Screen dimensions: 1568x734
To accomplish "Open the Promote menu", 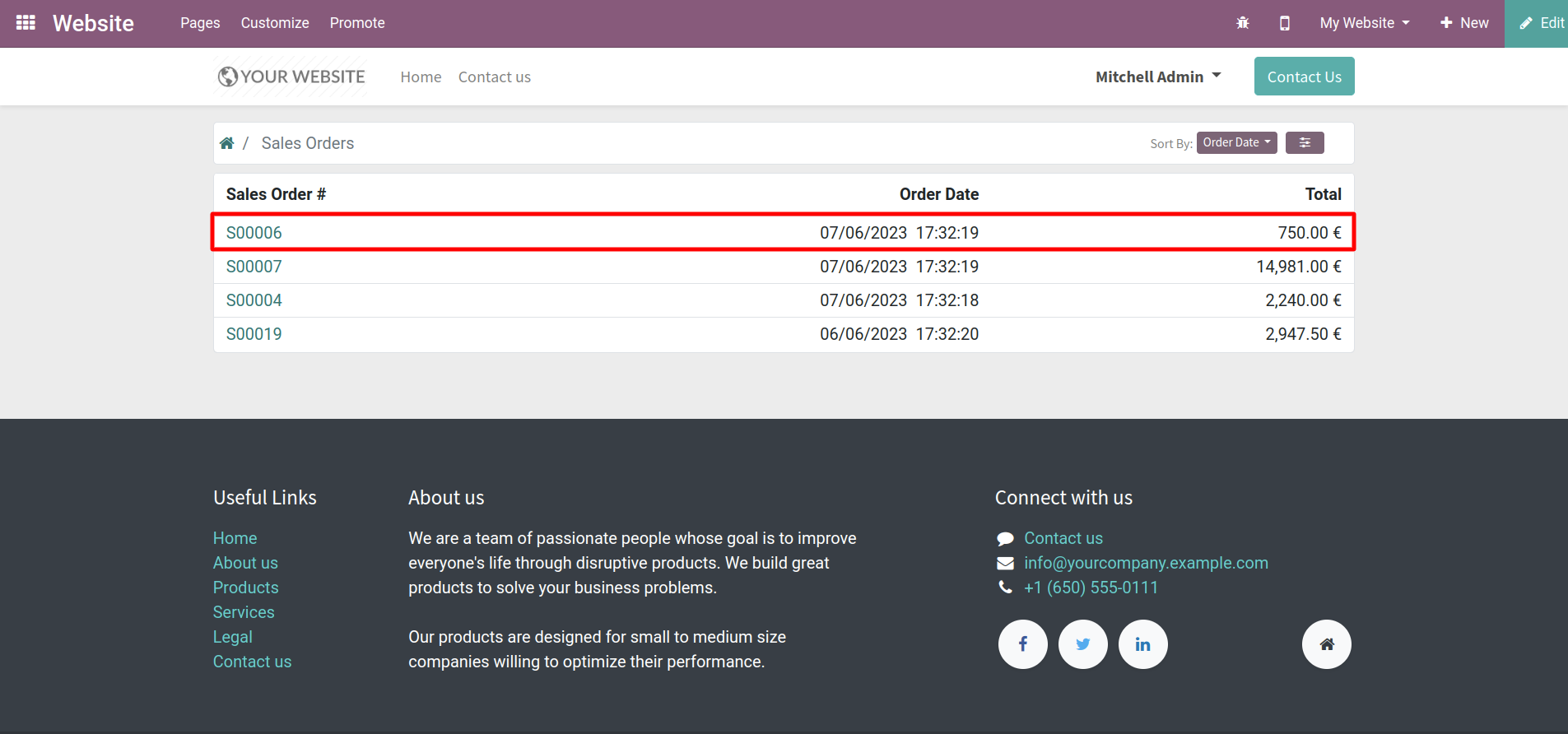I will [357, 23].
